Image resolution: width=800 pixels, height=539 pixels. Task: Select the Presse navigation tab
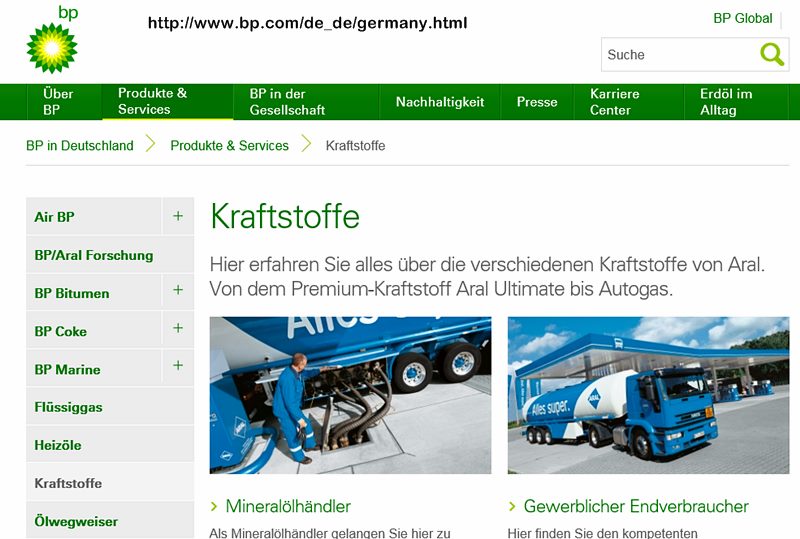[x=537, y=102]
